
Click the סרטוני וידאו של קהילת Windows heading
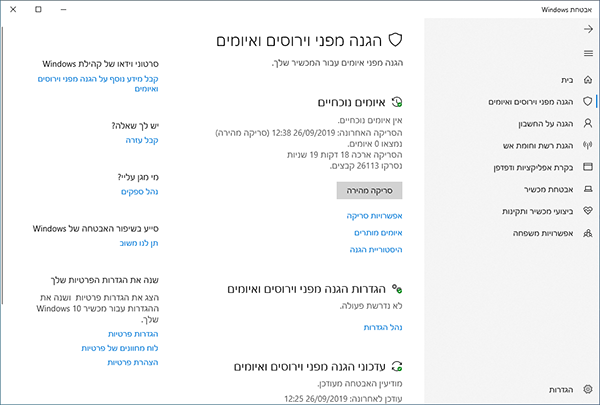[x=101, y=64]
